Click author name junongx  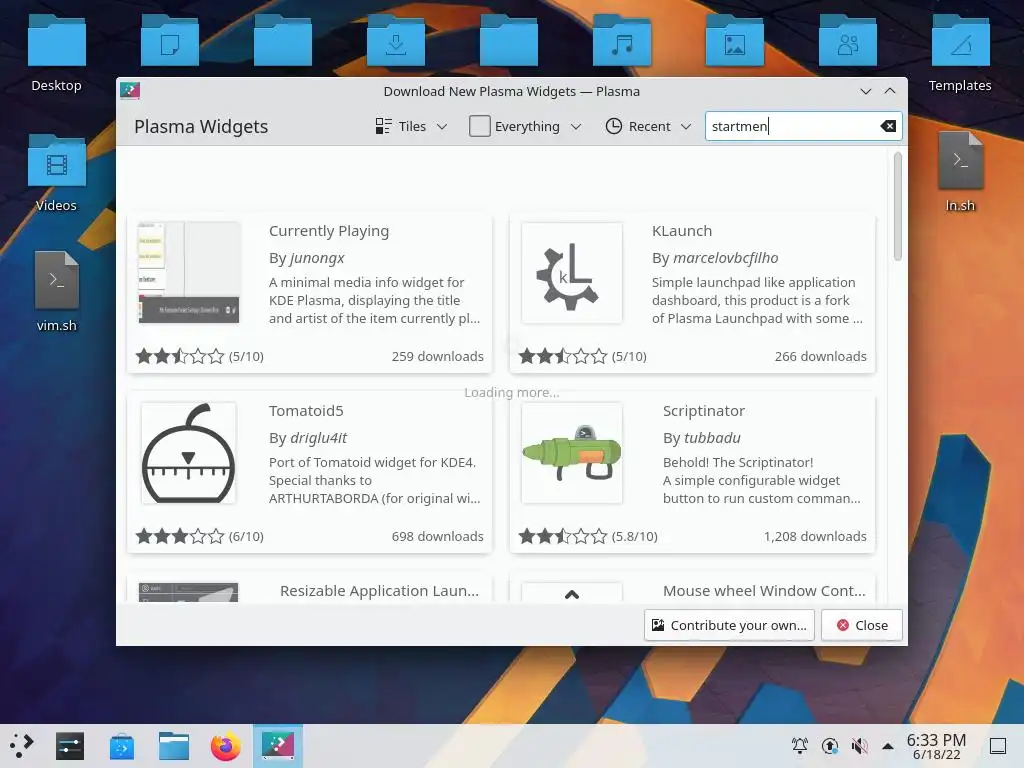click(317, 258)
